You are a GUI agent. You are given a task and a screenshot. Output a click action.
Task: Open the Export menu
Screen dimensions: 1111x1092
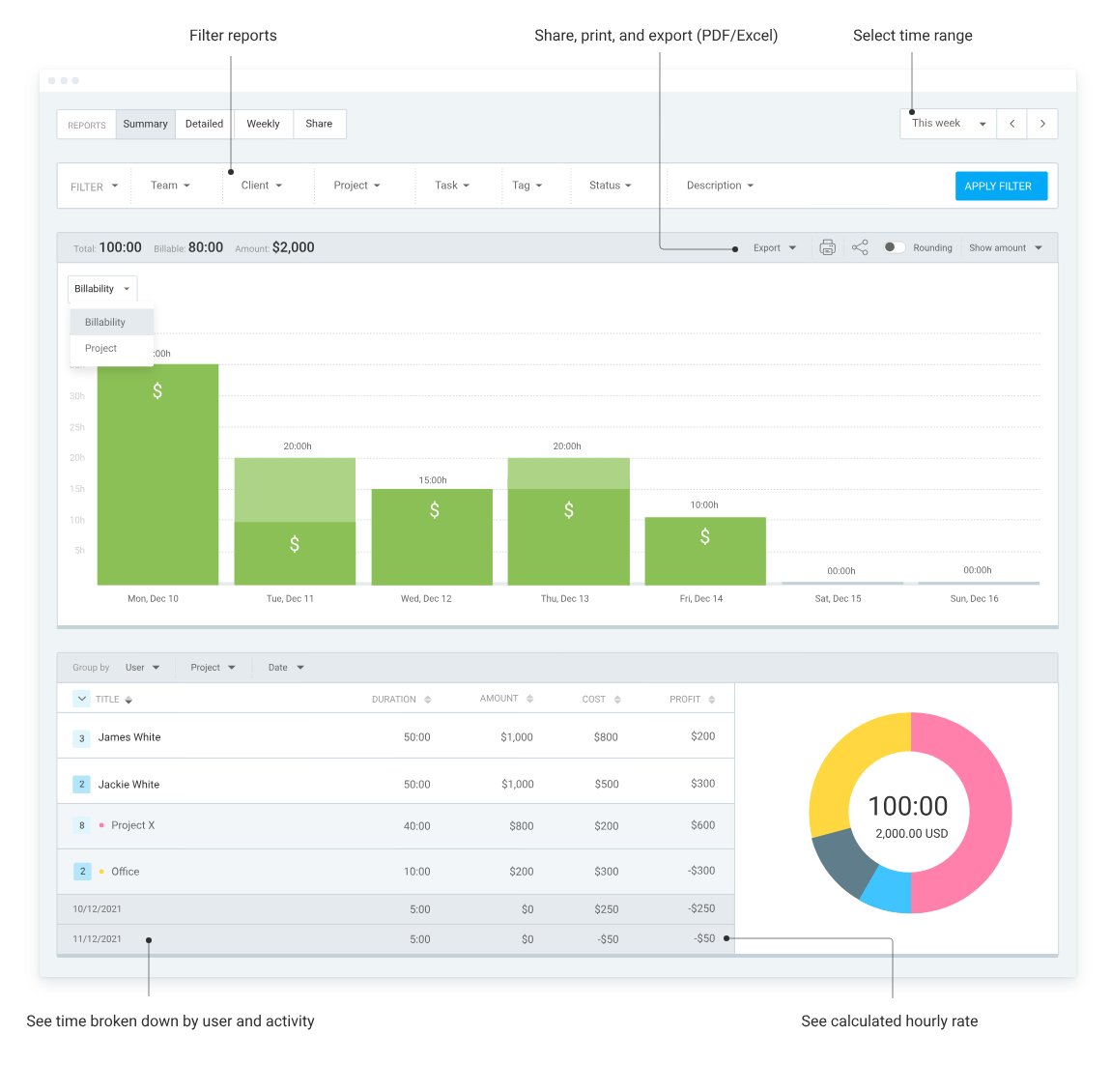[773, 247]
